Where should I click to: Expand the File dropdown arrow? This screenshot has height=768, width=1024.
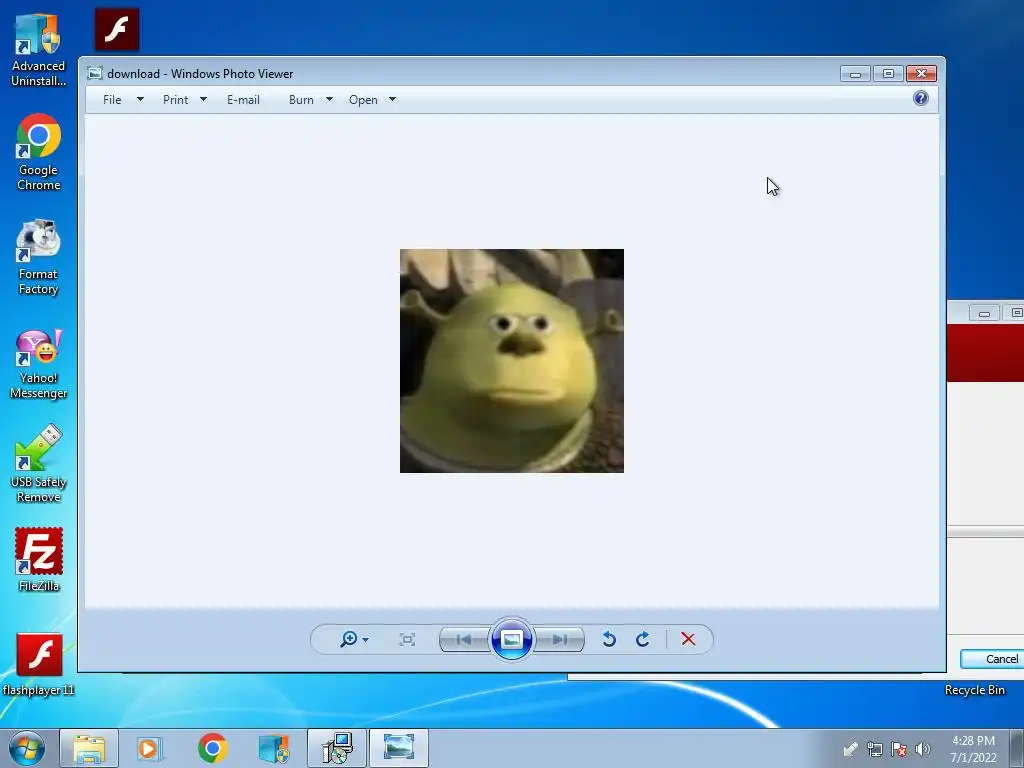(140, 99)
